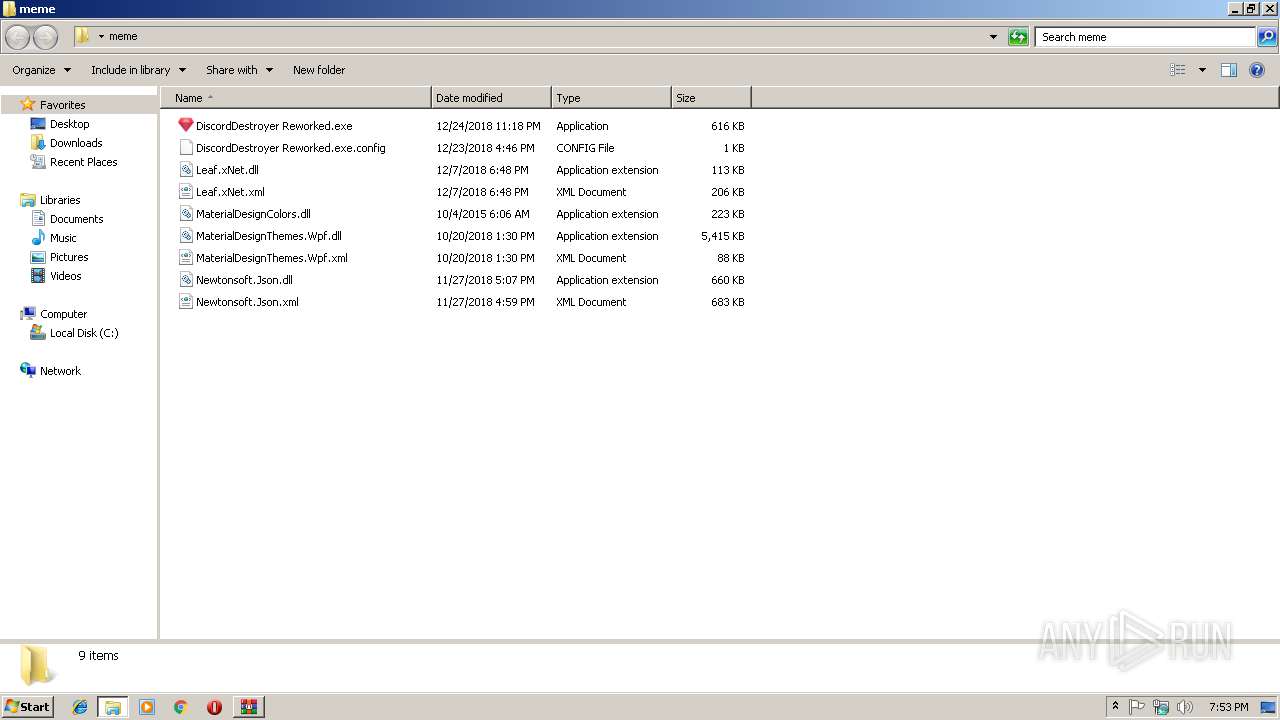The image size is (1280, 720).
Task: Select Newtonsoft.Json.dll file icon
Action: (186, 280)
